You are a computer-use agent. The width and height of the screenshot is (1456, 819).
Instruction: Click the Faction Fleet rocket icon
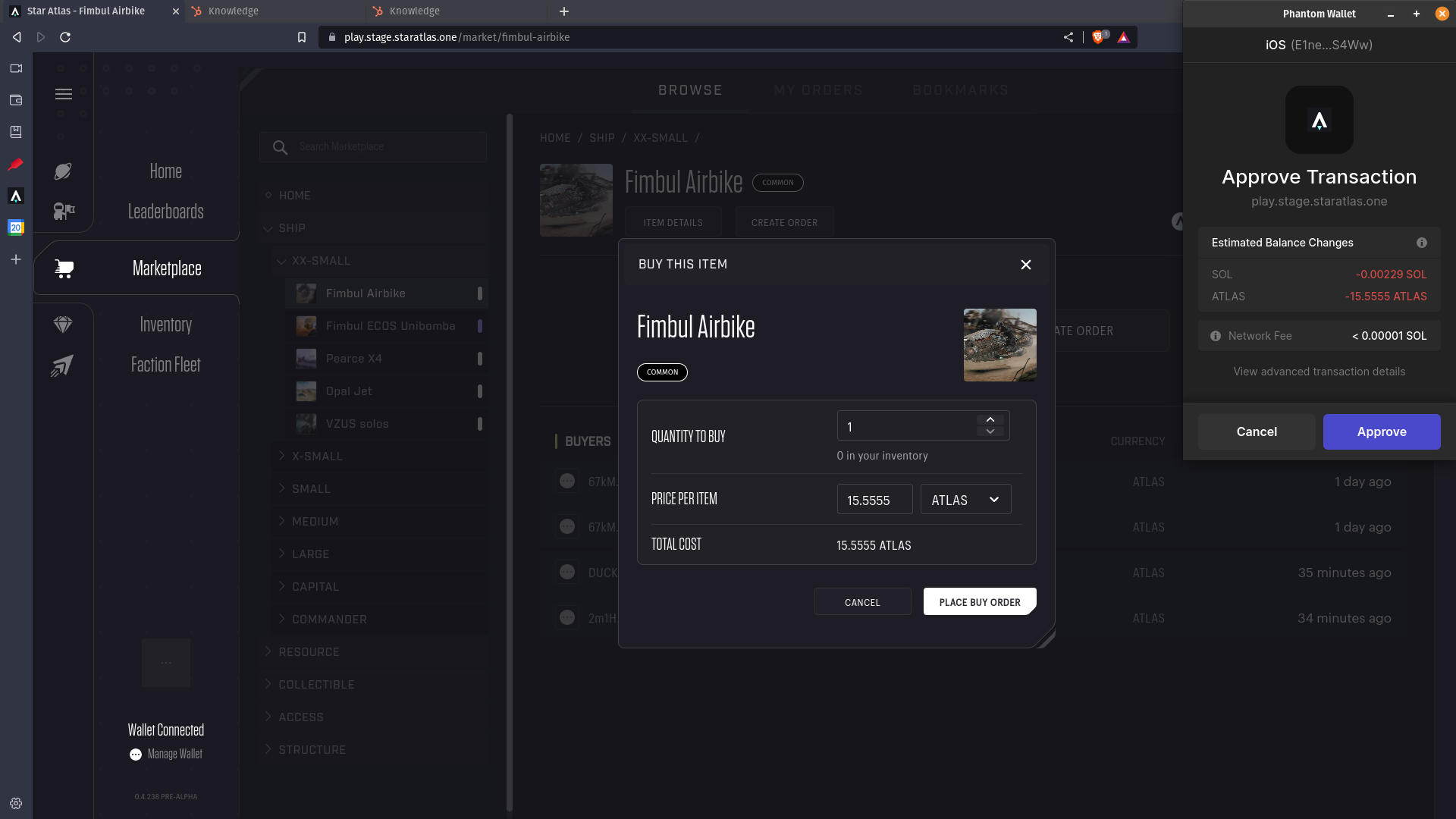[x=62, y=366]
